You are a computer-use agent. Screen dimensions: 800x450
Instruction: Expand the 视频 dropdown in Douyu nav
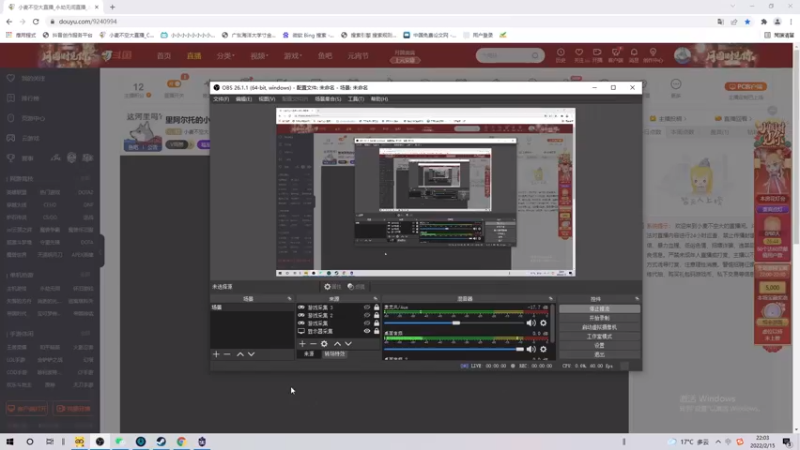259,56
